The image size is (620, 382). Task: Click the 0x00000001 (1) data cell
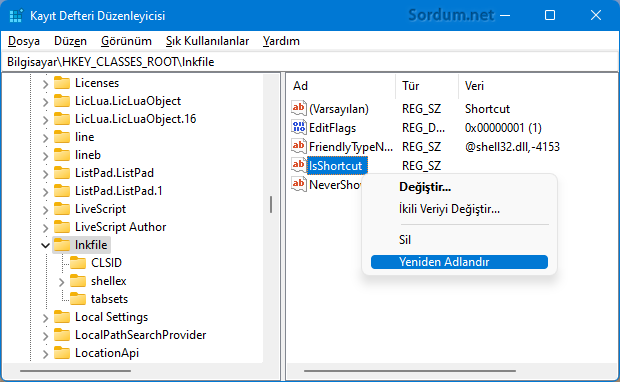coord(503,128)
